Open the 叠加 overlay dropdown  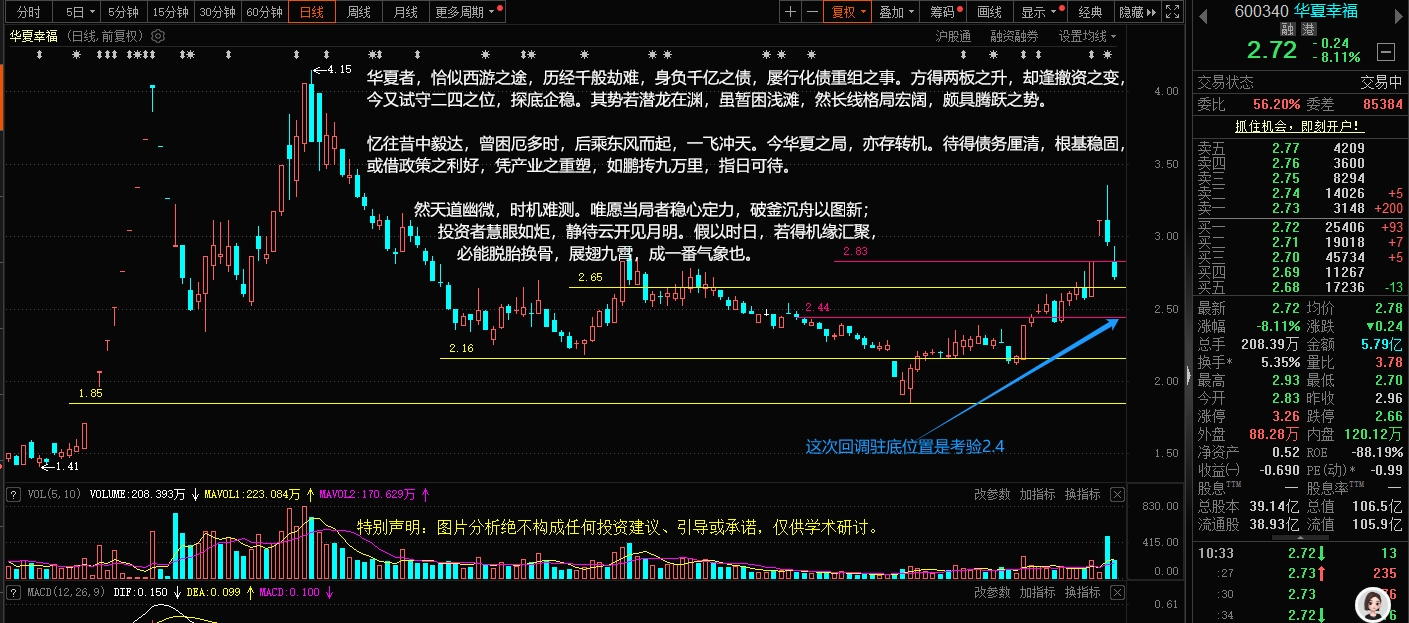(x=896, y=12)
